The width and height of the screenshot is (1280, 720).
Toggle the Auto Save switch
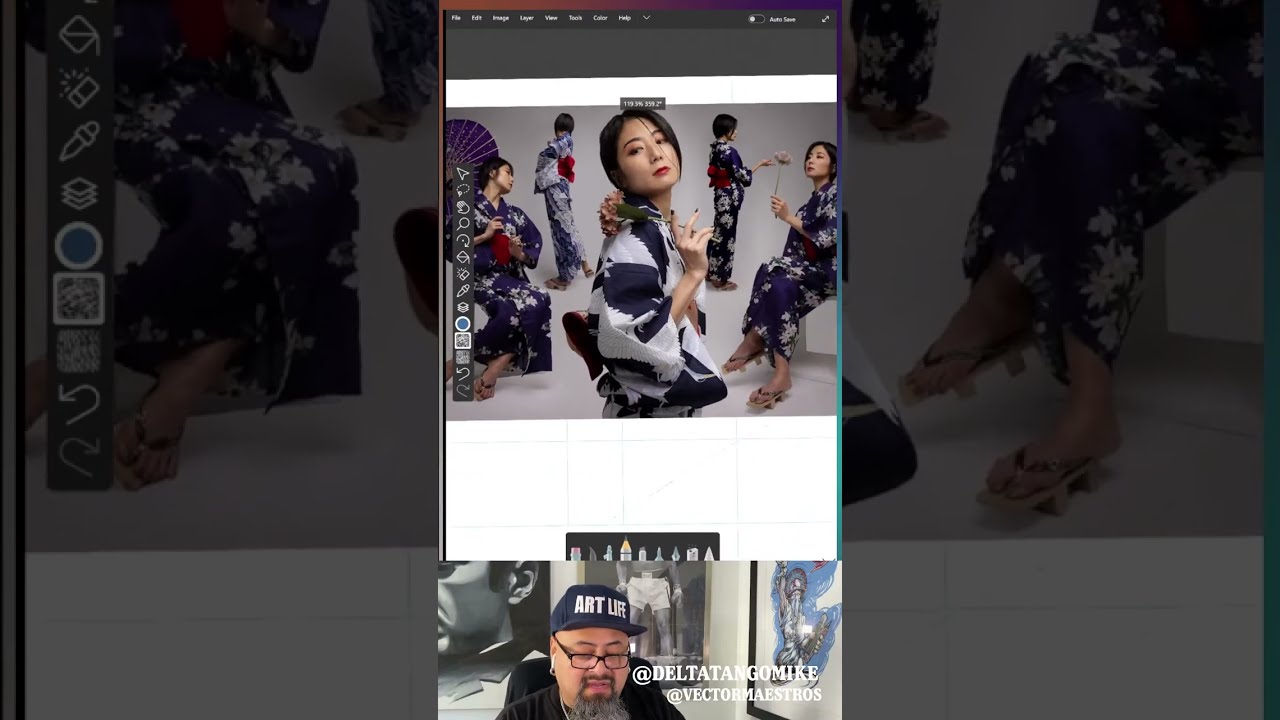tap(756, 19)
